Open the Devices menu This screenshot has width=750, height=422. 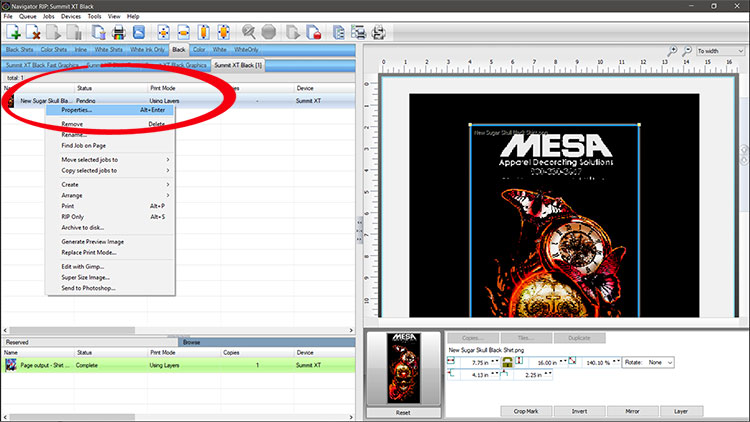[x=71, y=16]
